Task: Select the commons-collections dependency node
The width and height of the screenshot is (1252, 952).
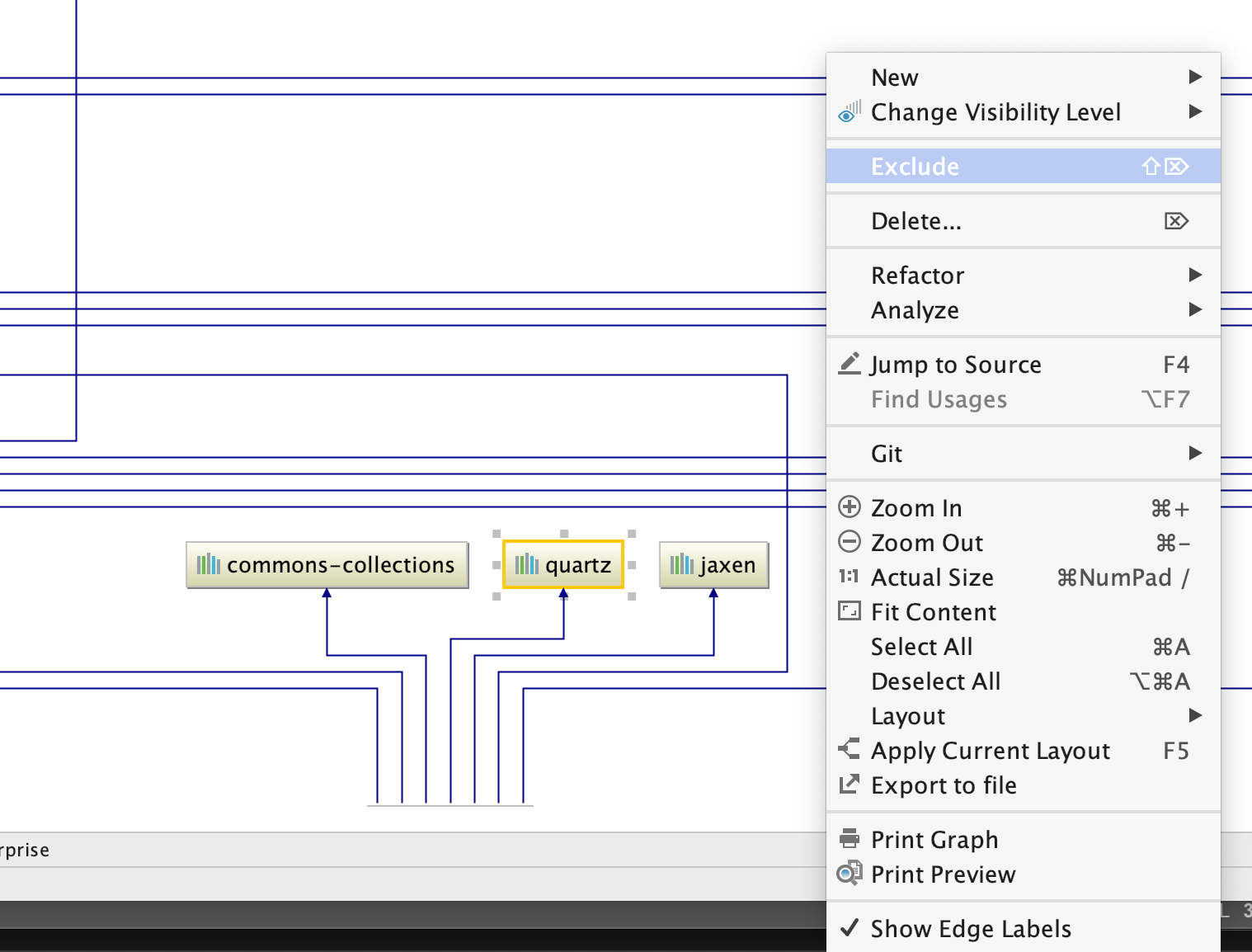Action: click(327, 565)
